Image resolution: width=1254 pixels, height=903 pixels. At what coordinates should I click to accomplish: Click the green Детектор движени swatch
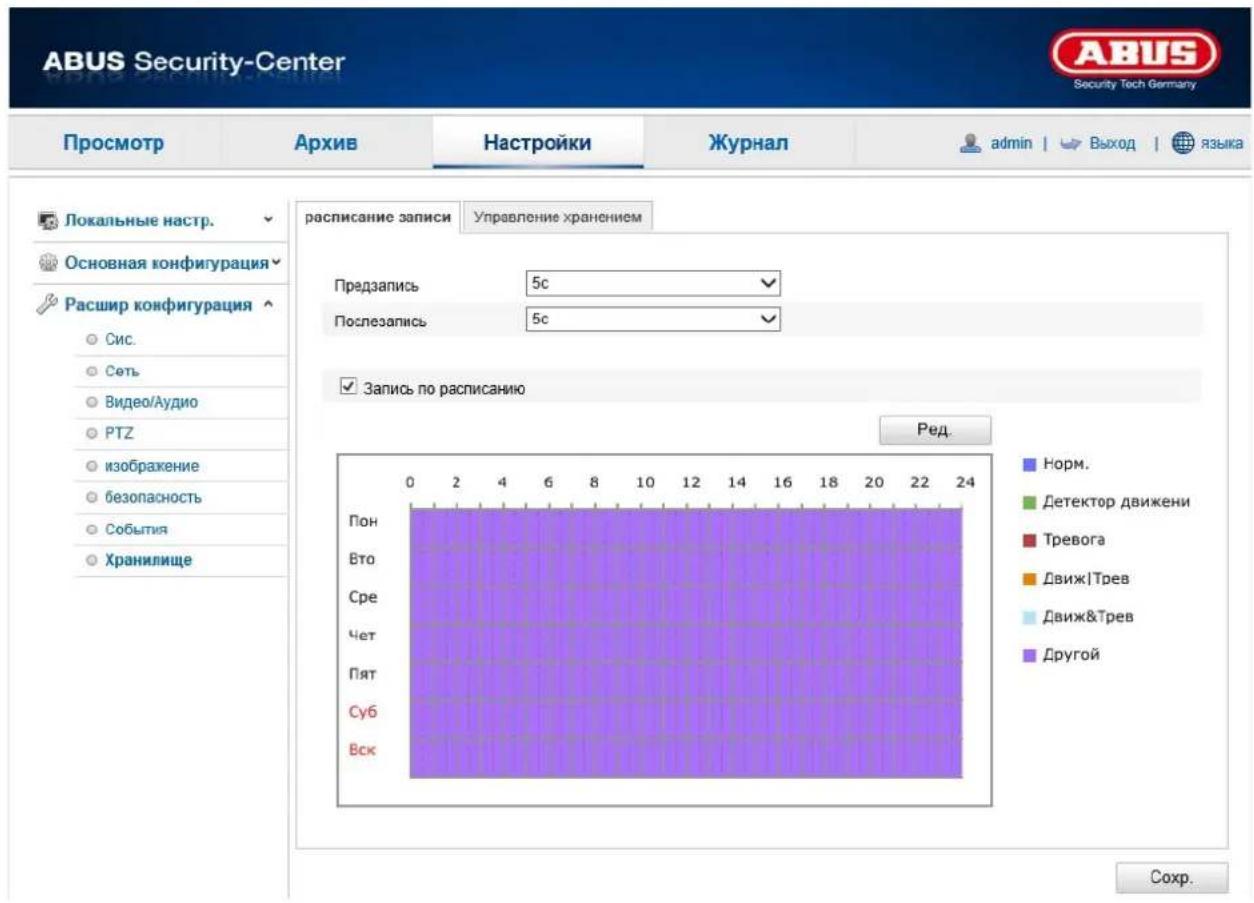click(x=1028, y=503)
